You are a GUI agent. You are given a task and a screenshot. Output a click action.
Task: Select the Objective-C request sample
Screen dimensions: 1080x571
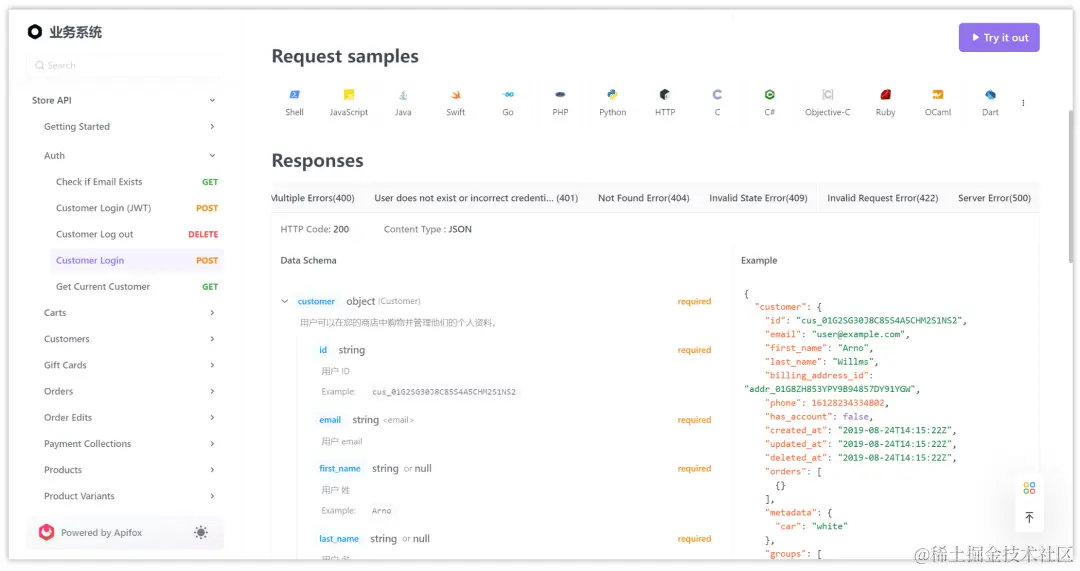[827, 102]
